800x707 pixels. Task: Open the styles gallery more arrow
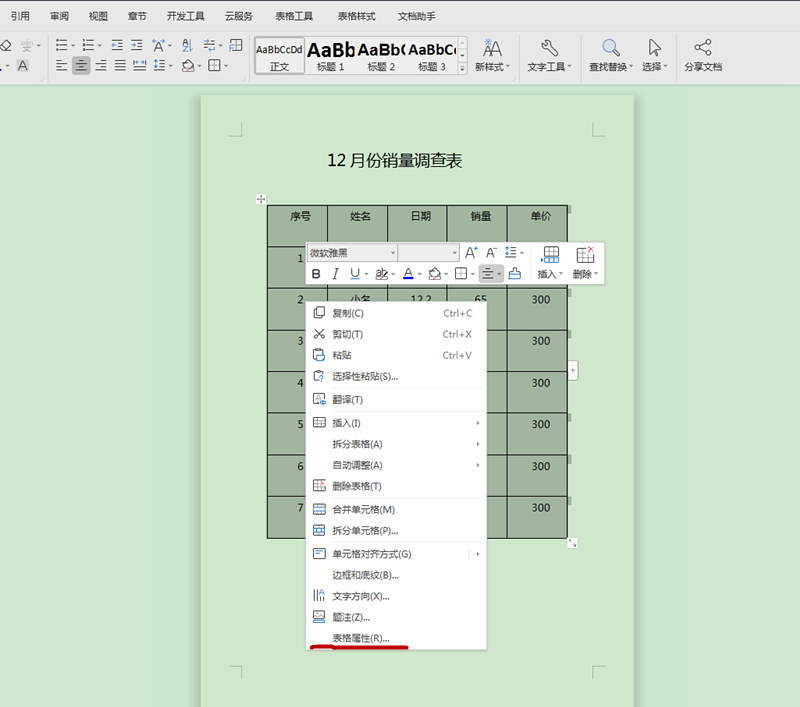coord(462,66)
